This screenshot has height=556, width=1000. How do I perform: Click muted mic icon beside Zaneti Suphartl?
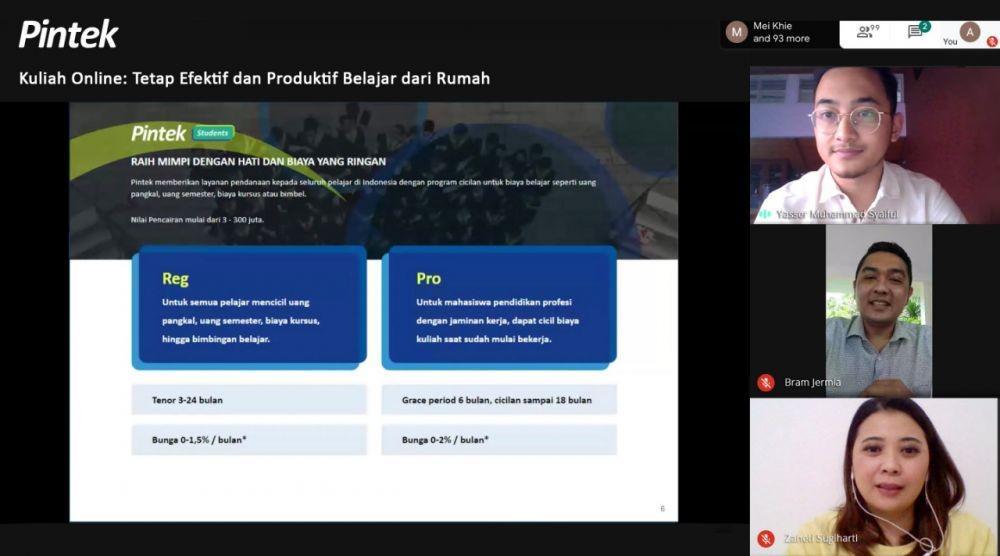[x=766, y=539]
